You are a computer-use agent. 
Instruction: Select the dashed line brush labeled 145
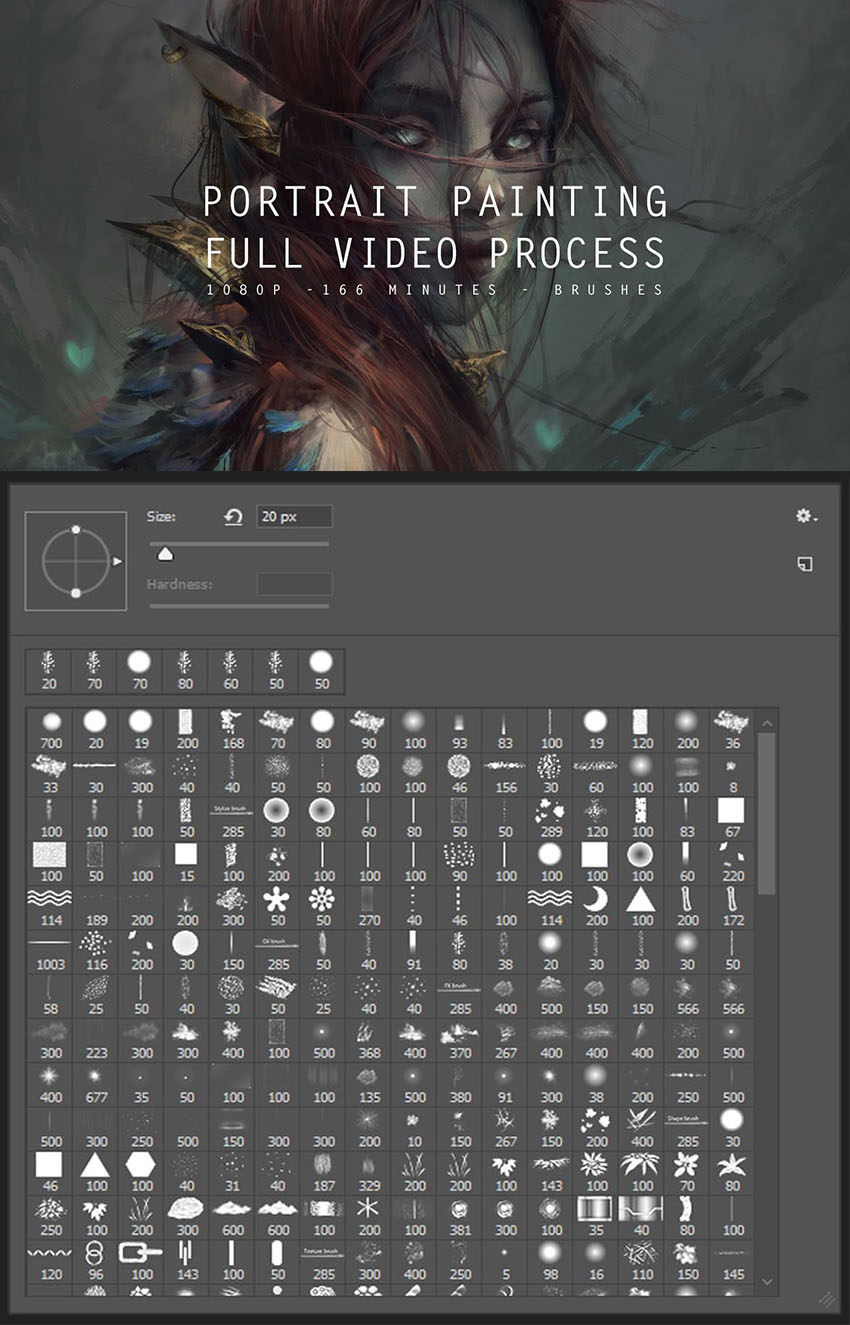click(x=733, y=1261)
